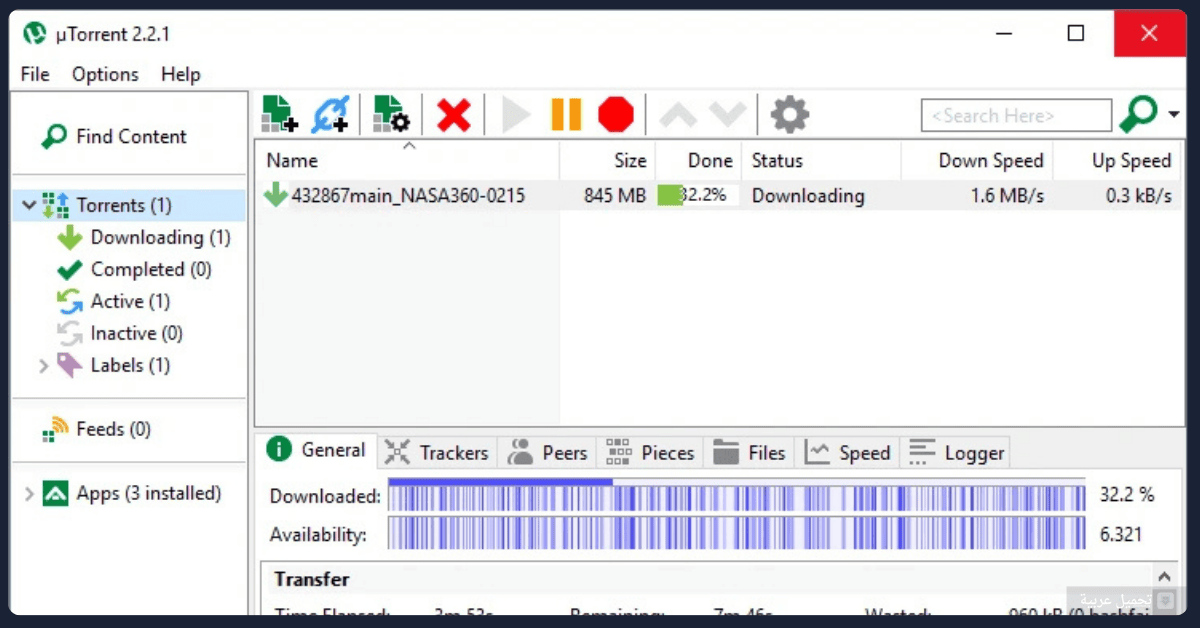This screenshot has height=628, width=1200.
Task: Switch to the Pieces tab
Action: tap(650, 453)
